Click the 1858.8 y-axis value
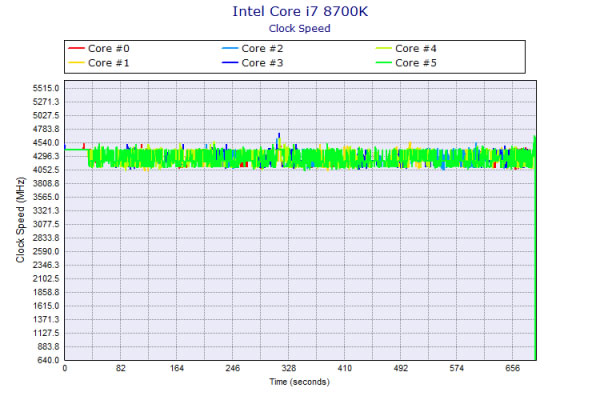600x400 pixels. coord(46,292)
